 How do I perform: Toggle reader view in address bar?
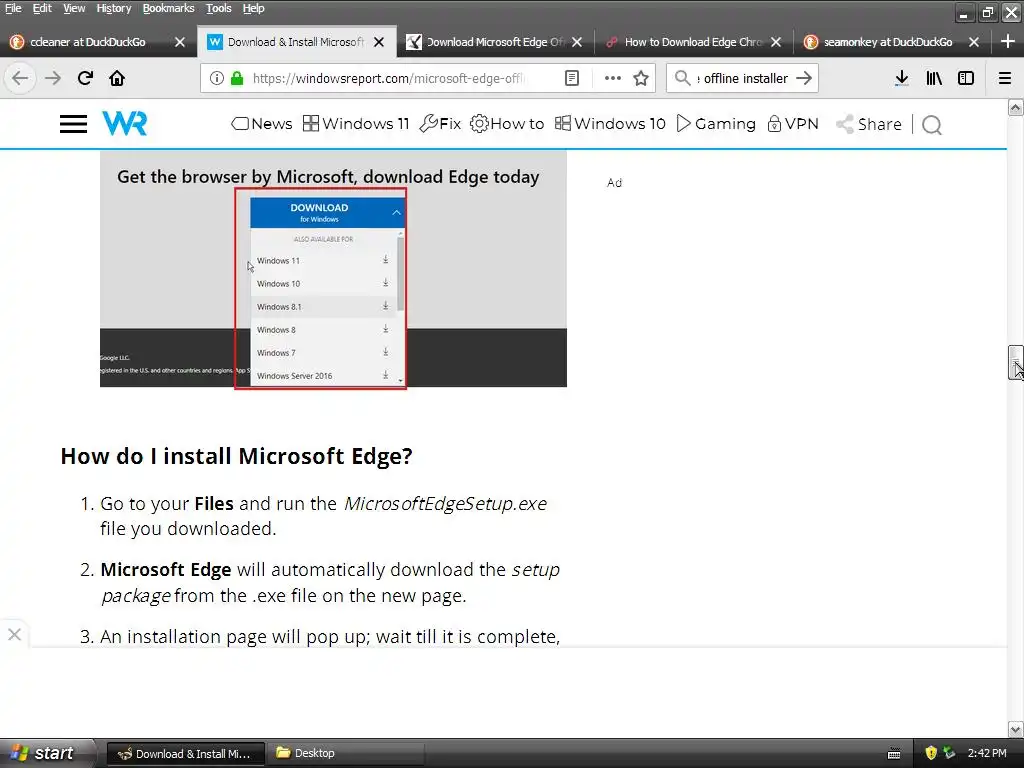coord(571,78)
